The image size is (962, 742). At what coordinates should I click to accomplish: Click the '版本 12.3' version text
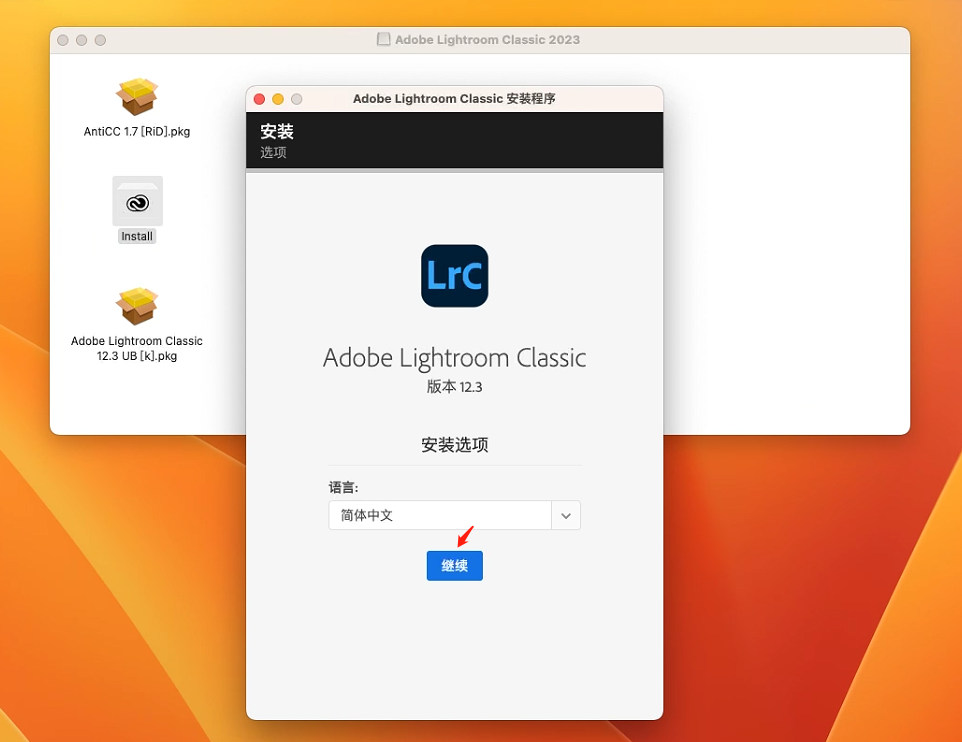(455, 387)
